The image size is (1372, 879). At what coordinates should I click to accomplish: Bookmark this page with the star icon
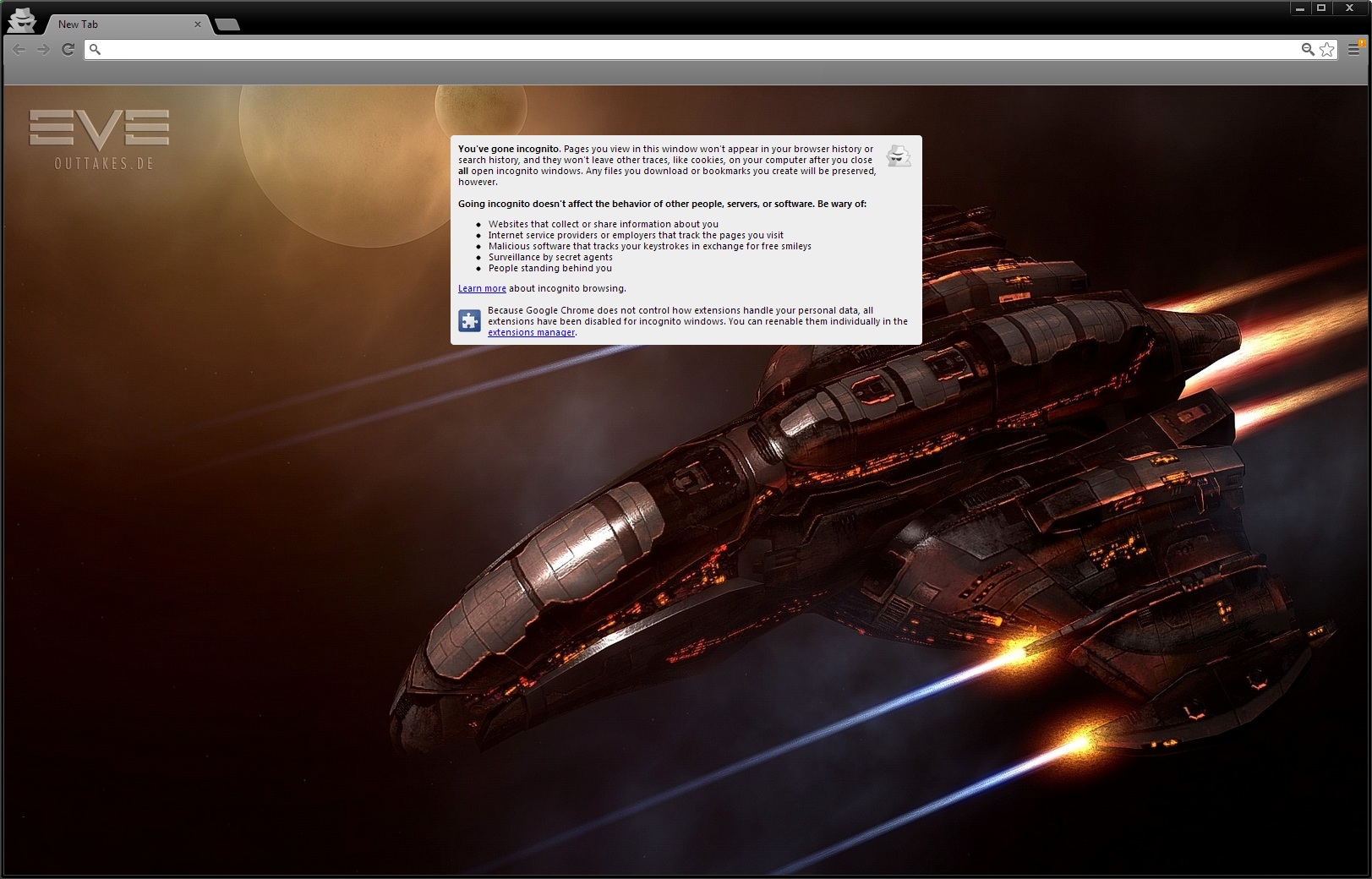[1327, 50]
